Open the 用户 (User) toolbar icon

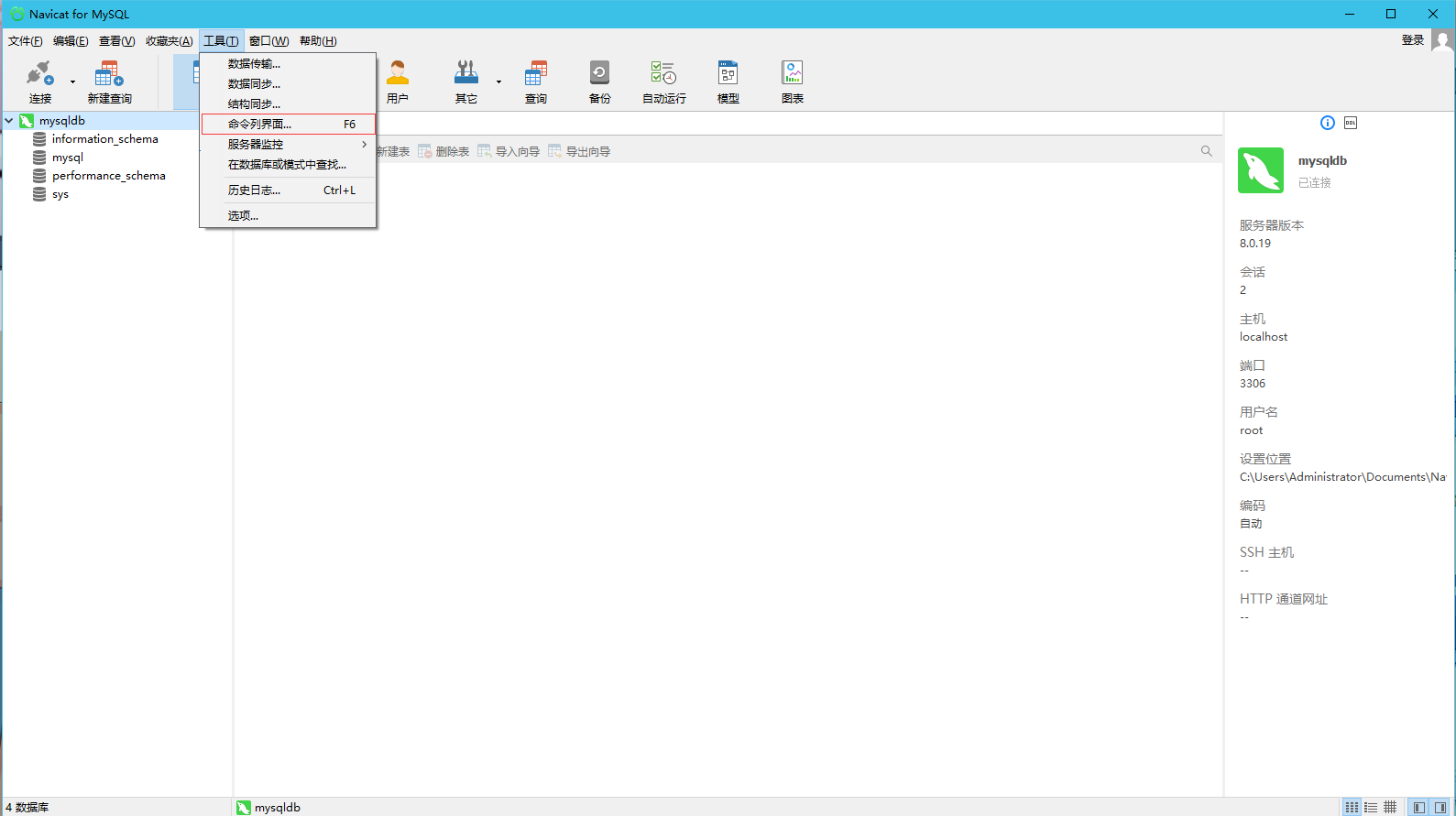click(x=398, y=73)
